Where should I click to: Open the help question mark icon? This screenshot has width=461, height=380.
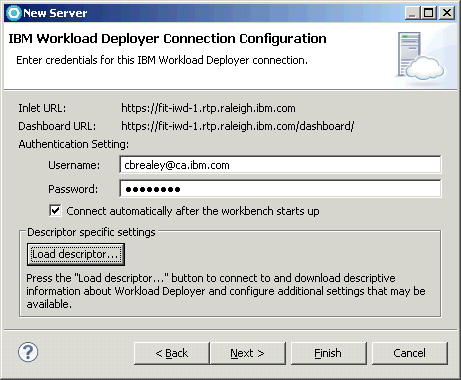[28, 352]
